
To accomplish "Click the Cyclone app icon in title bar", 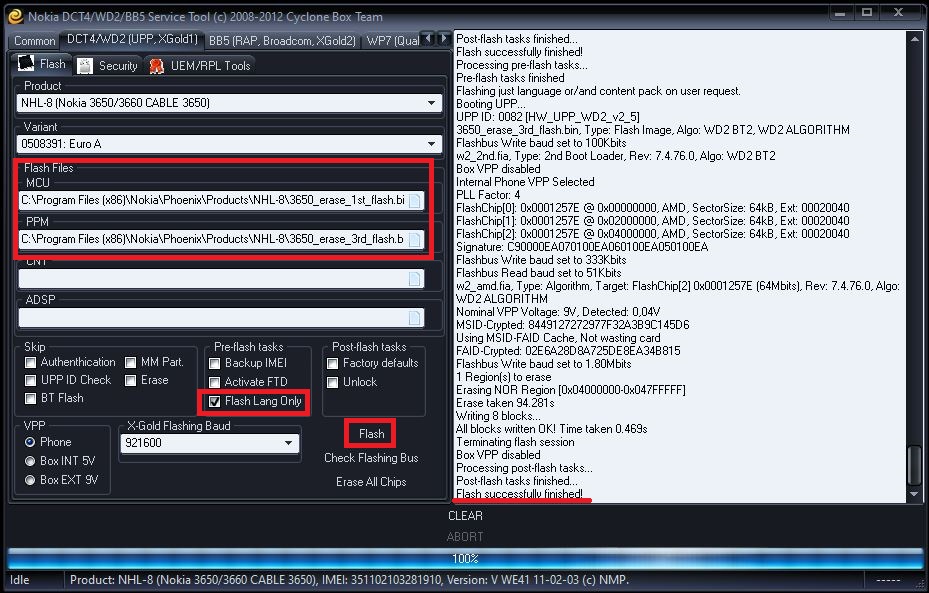I will point(15,15).
